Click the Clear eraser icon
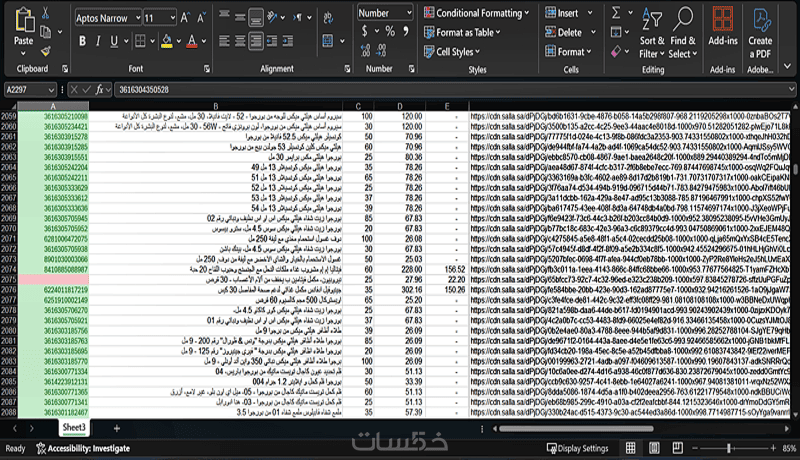 [x=616, y=51]
